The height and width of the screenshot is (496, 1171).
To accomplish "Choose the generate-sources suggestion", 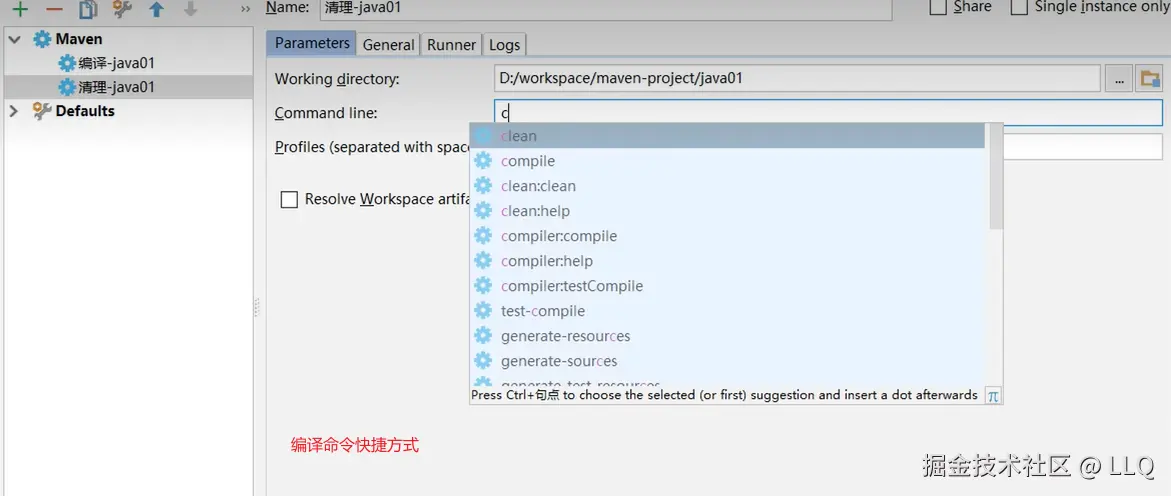I will pos(727,361).
